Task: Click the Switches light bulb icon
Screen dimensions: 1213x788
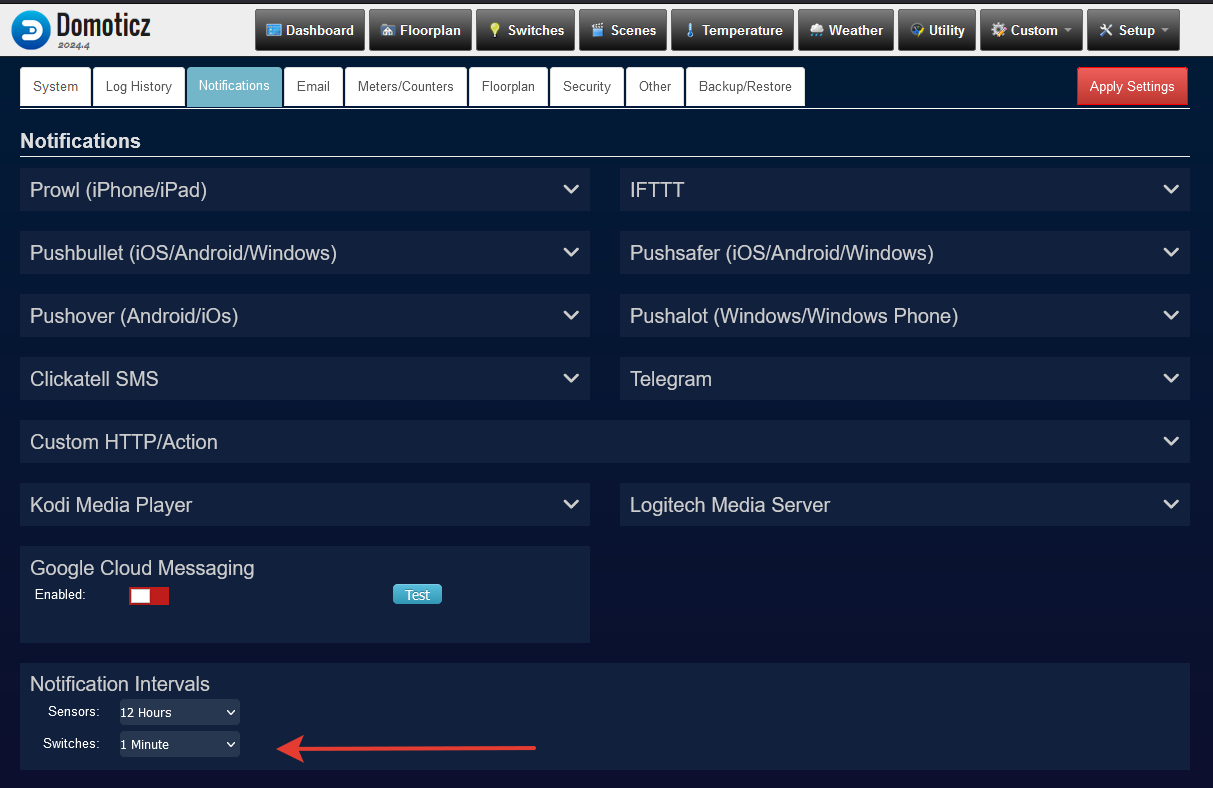Action: click(x=494, y=30)
